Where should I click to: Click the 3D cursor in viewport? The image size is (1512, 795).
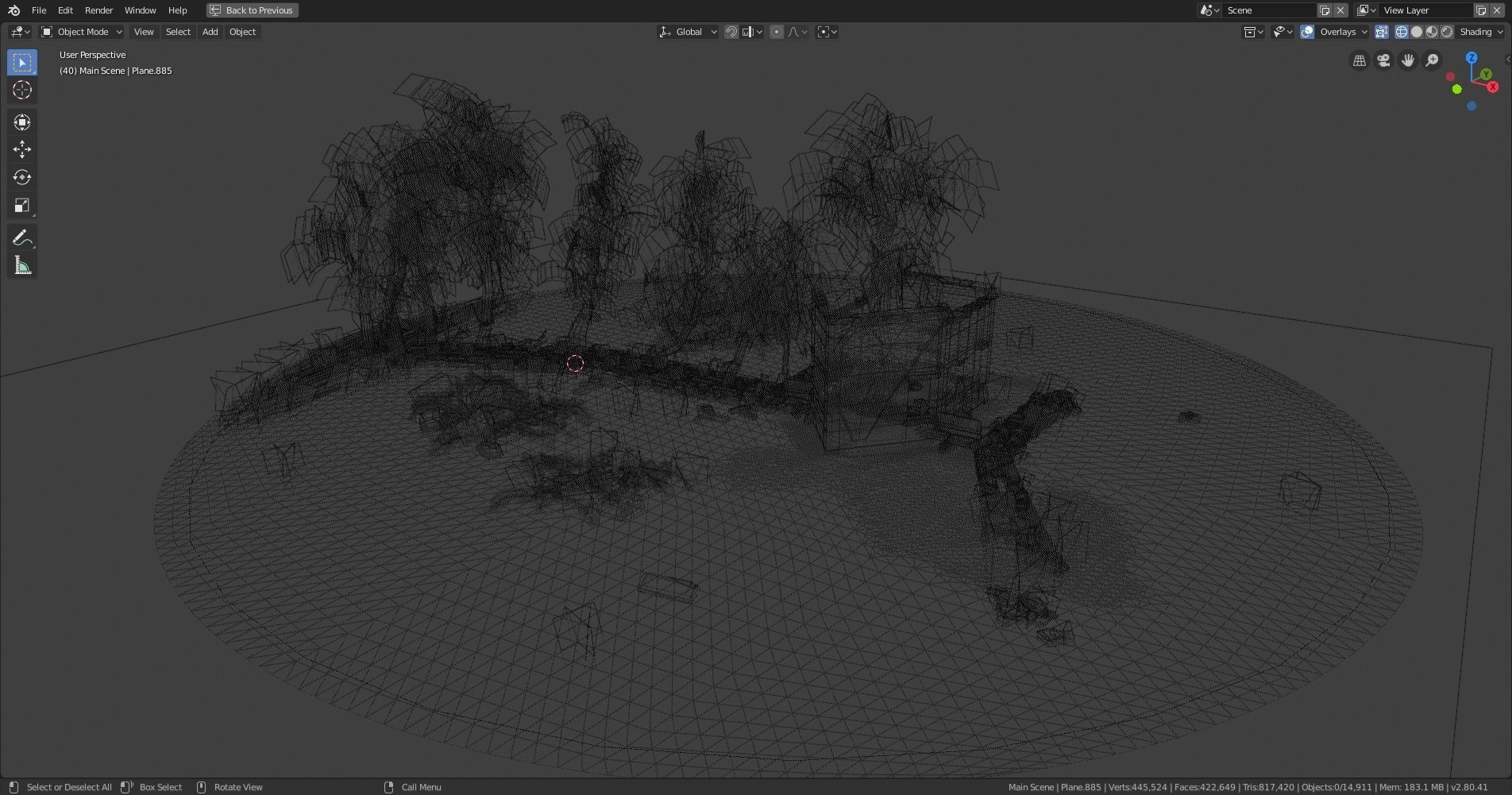(576, 364)
